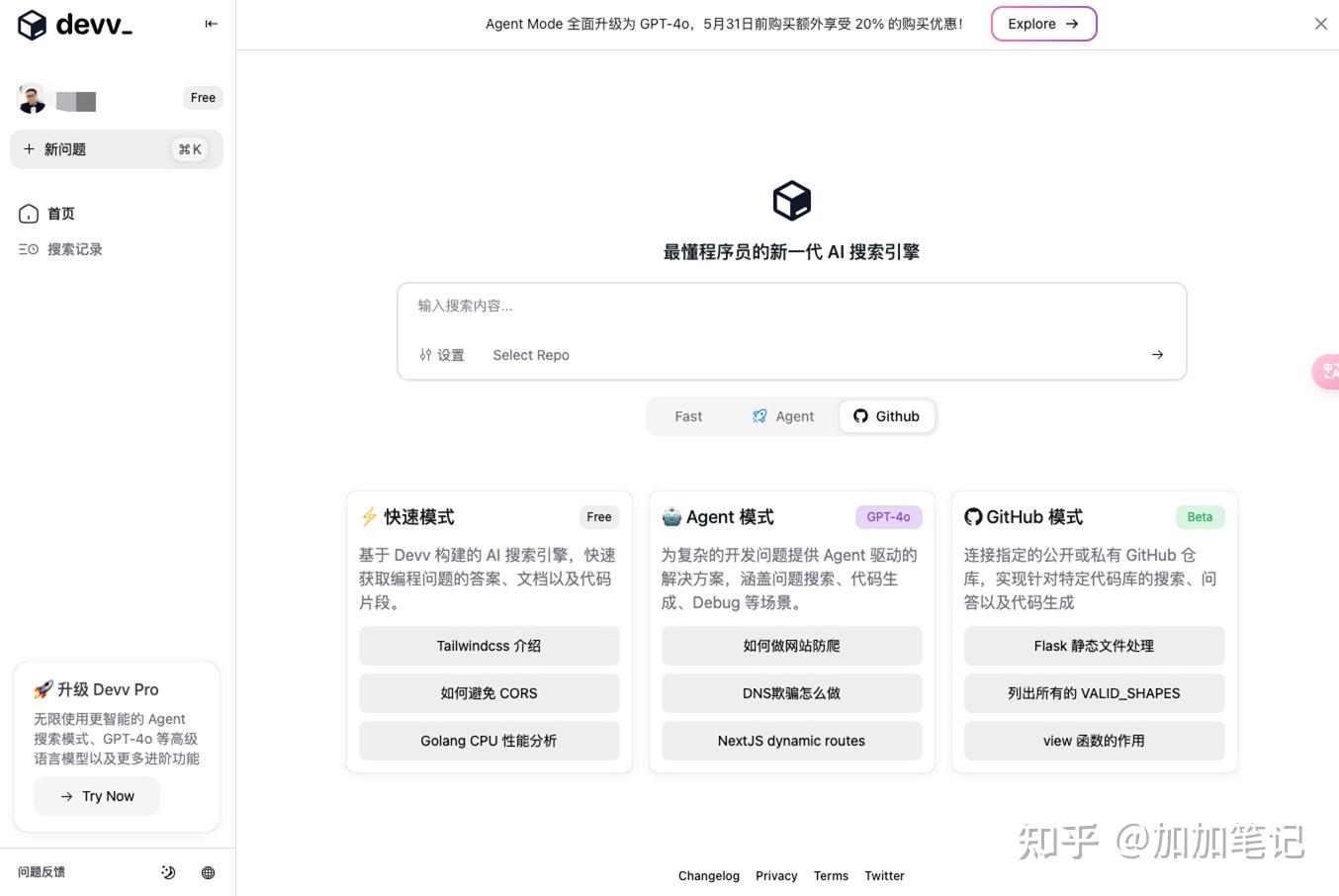
Task: Start a 新问题 new question
Action: click(64, 149)
